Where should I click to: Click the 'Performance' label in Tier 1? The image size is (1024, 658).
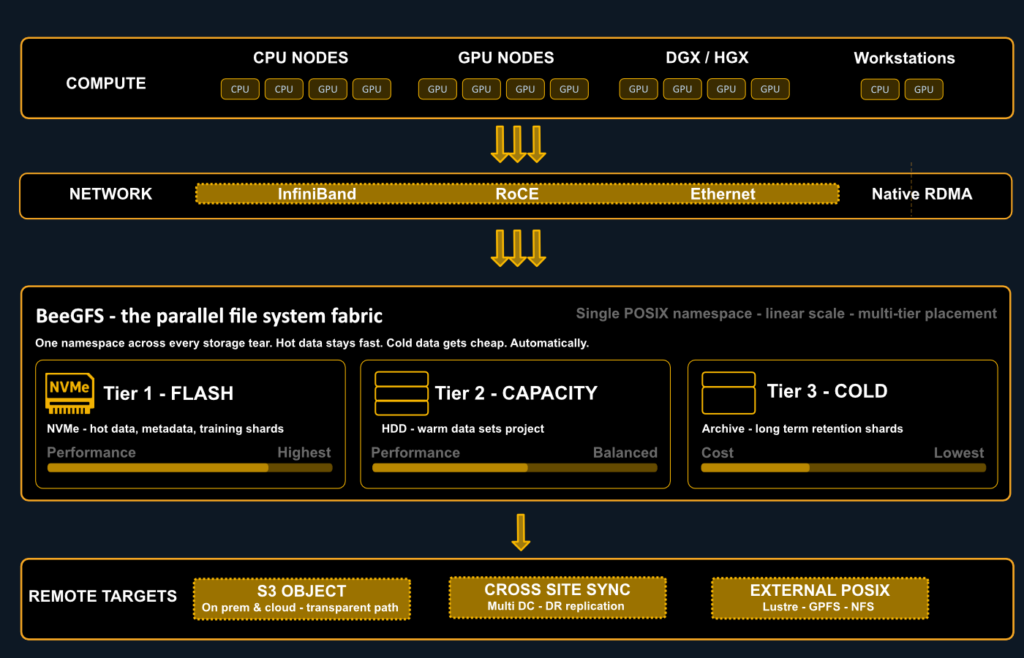tap(91, 452)
